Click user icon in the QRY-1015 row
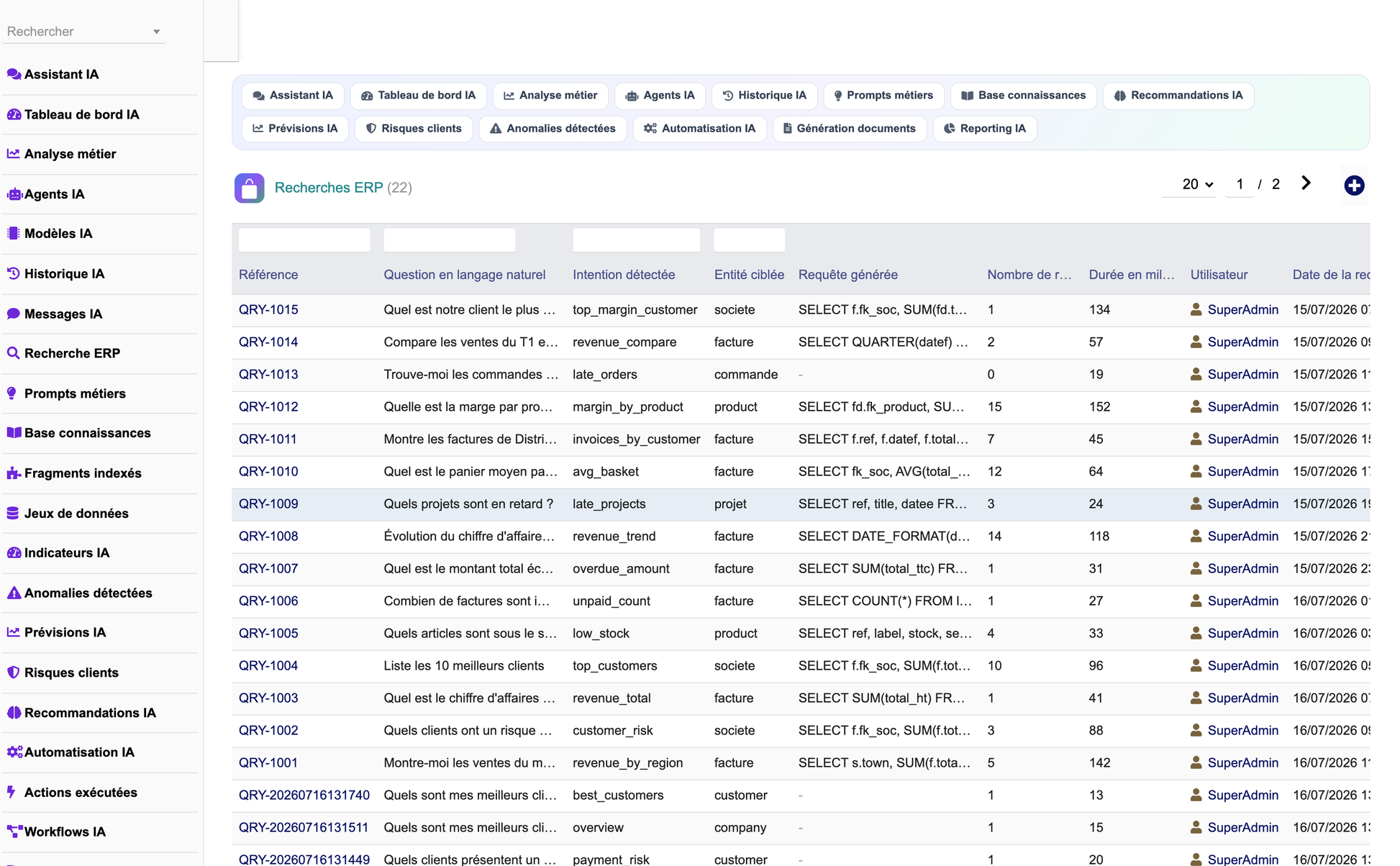Viewport: 1400px width, 866px height. point(1196,309)
